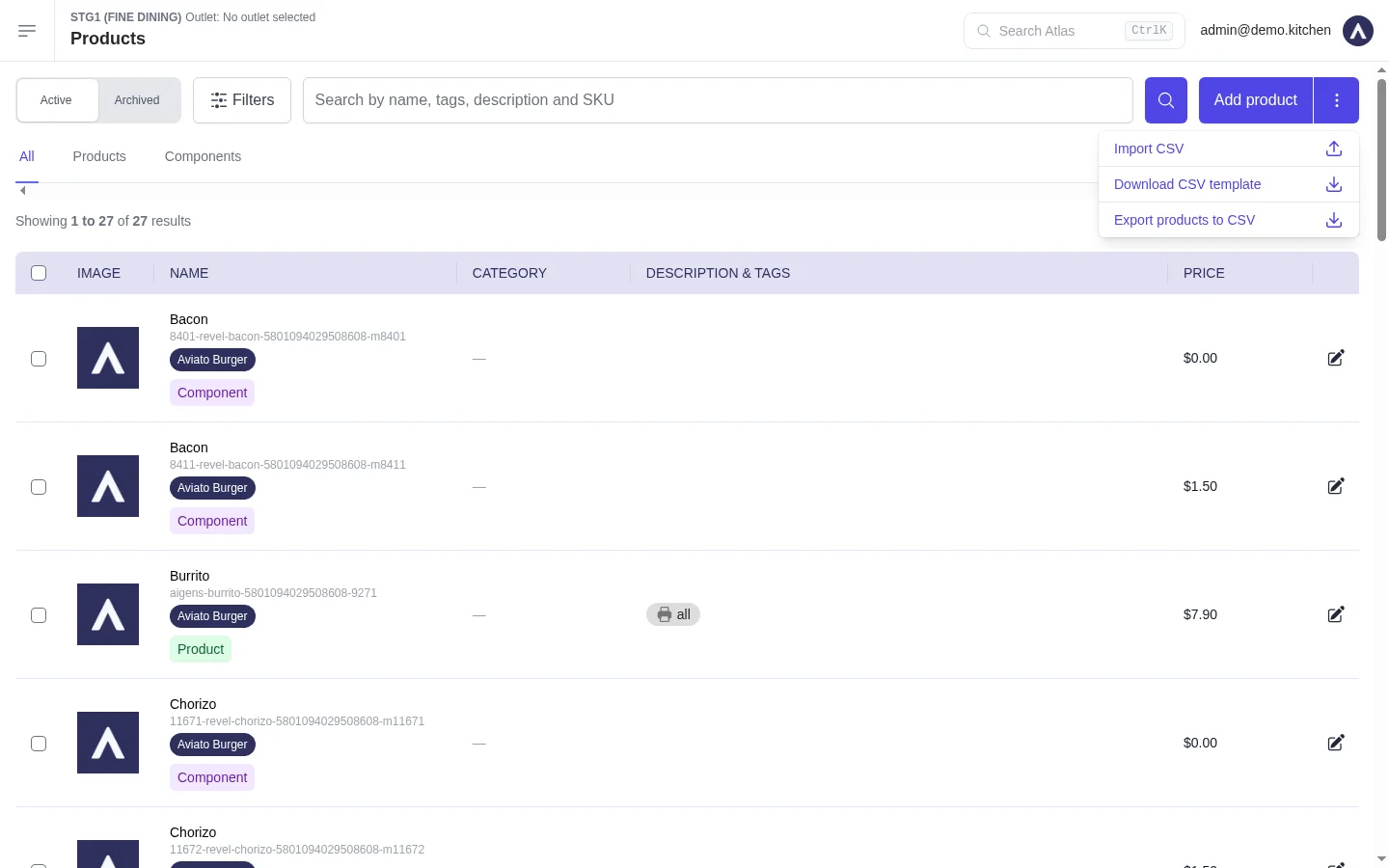Screen dimensions: 1389x868
Task: Click SKU 8401-revel-bacon text
Action: [287, 337]
